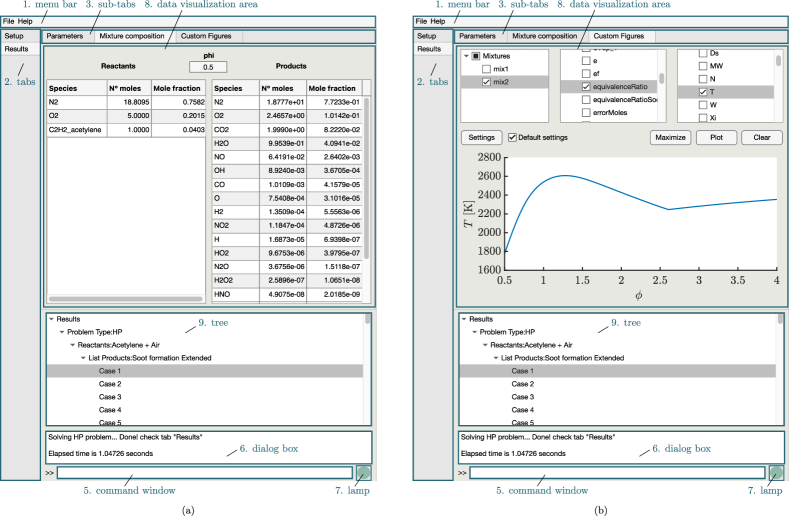Open the Custom Figures sub-tab in left window
Screen dimensions: 789x516
(x=204, y=36)
